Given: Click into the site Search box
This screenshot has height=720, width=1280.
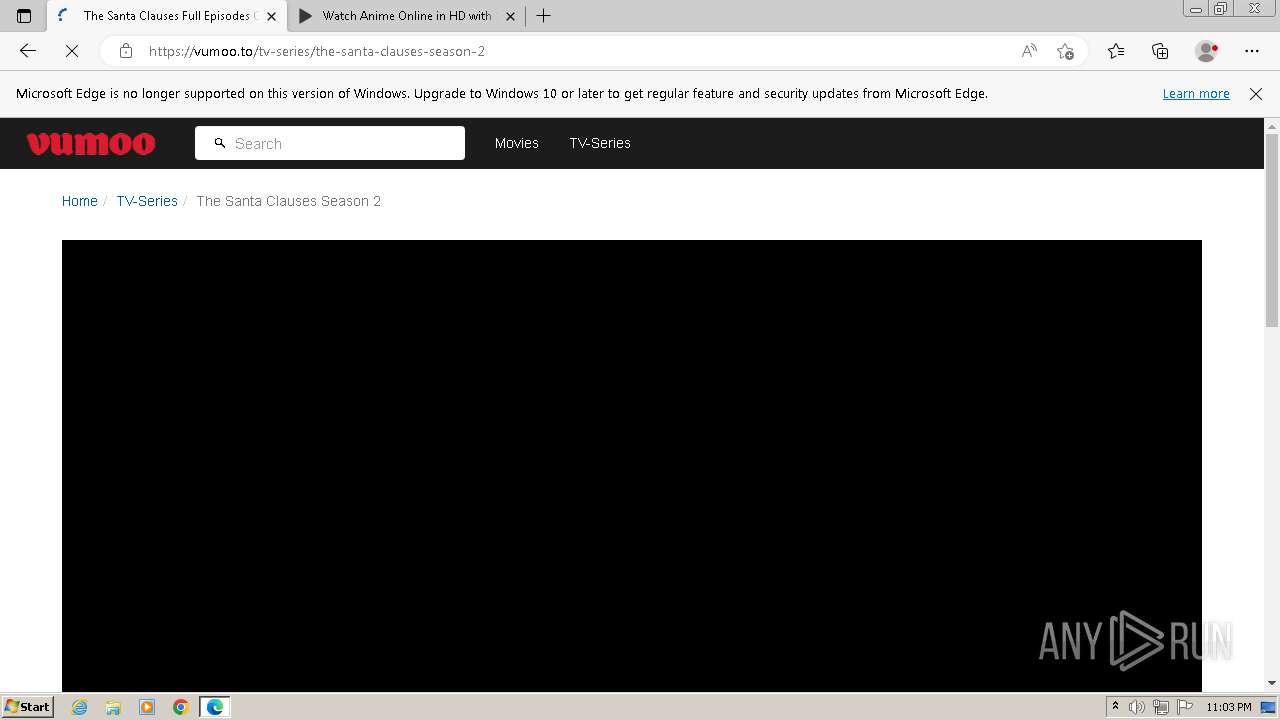Looking at the screenshot, I should (x=330, y=143).
